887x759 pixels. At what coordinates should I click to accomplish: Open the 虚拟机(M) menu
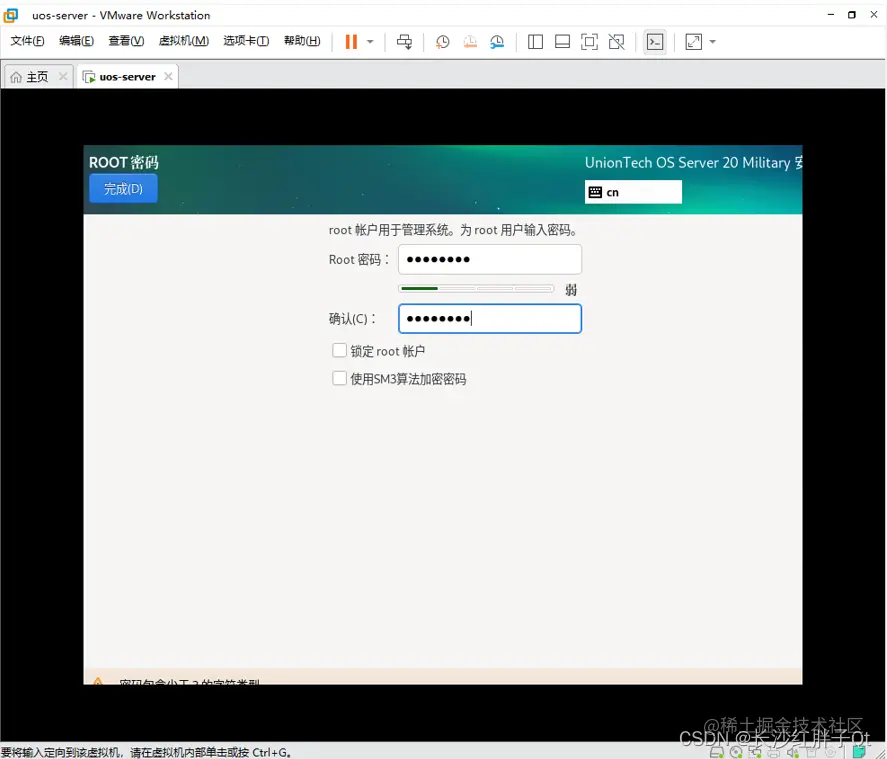pos(184,41)
